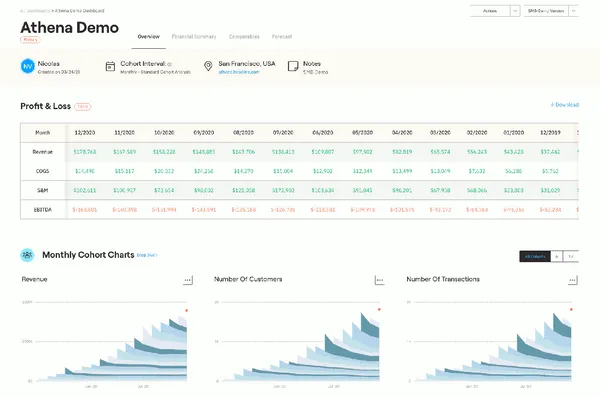Image resolution: width=600 pixels, height=397 pixels.
Task: Click the Monthly Cohort Charts heading
Action: [x=88, y=255]
